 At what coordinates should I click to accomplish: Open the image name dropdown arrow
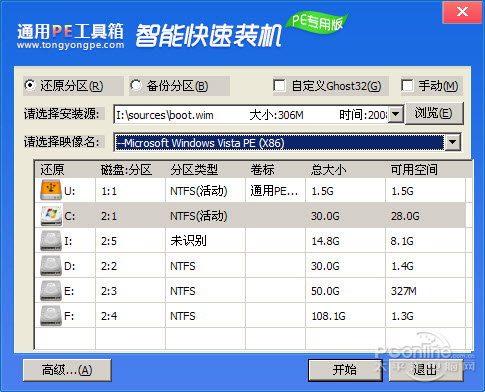pos(452,142)
